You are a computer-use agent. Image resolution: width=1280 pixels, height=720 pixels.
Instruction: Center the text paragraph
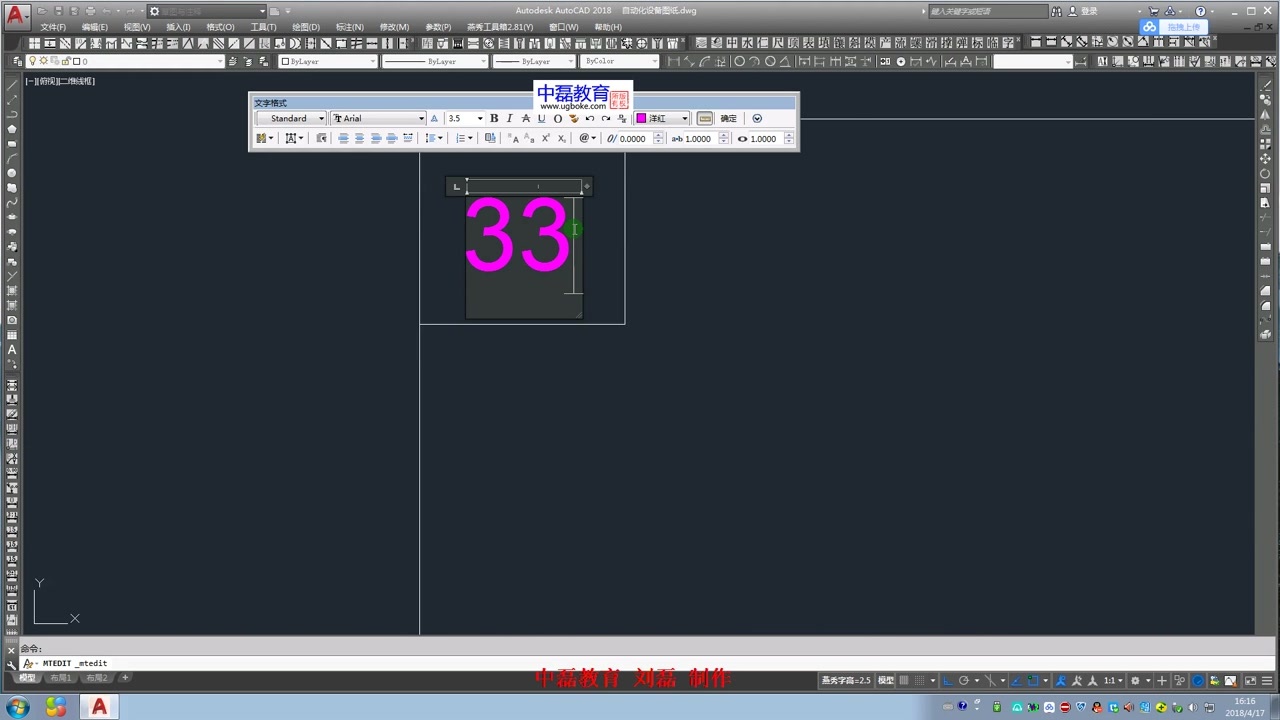pyautogui.click(x=359, y=138)
